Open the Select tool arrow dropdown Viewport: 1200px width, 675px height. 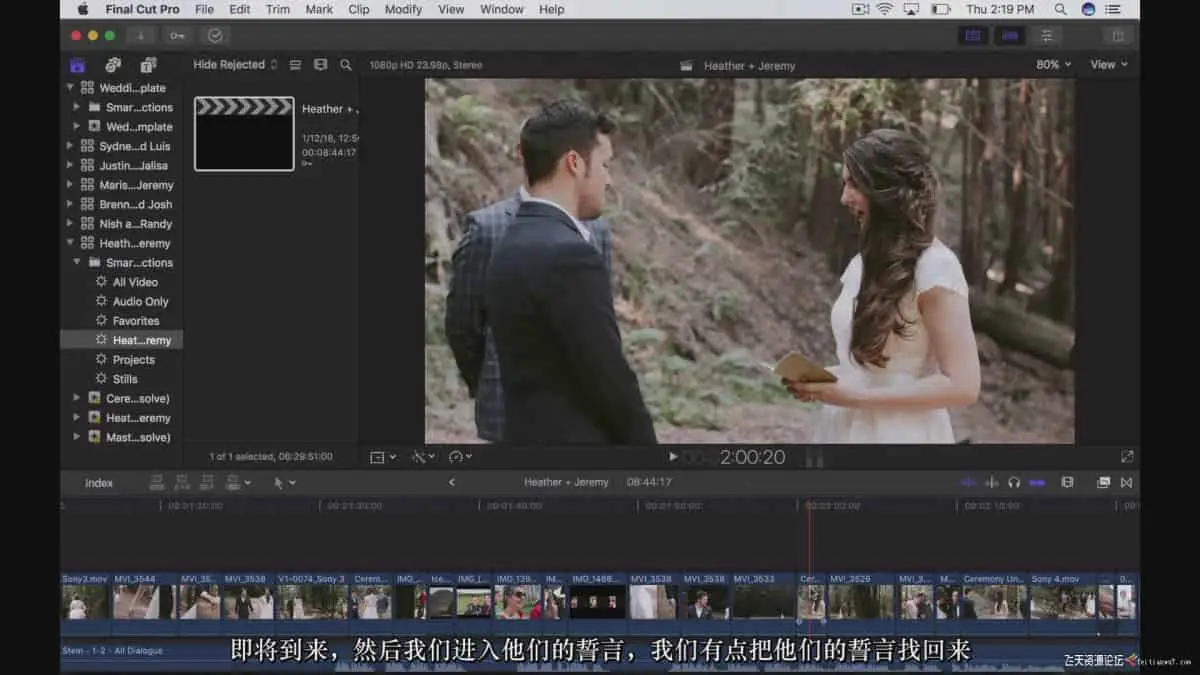coord(285,483)
